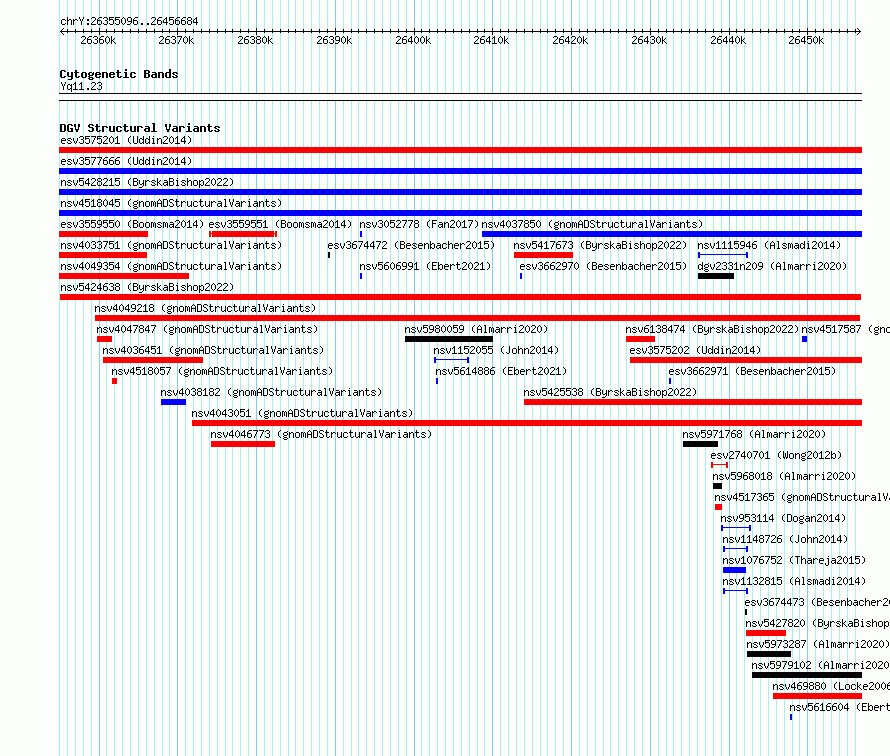Select the esv3577666 (Uddin2014) blue variant bar
This screenshot has width=890, height=756.
click(x=460, y=171)
